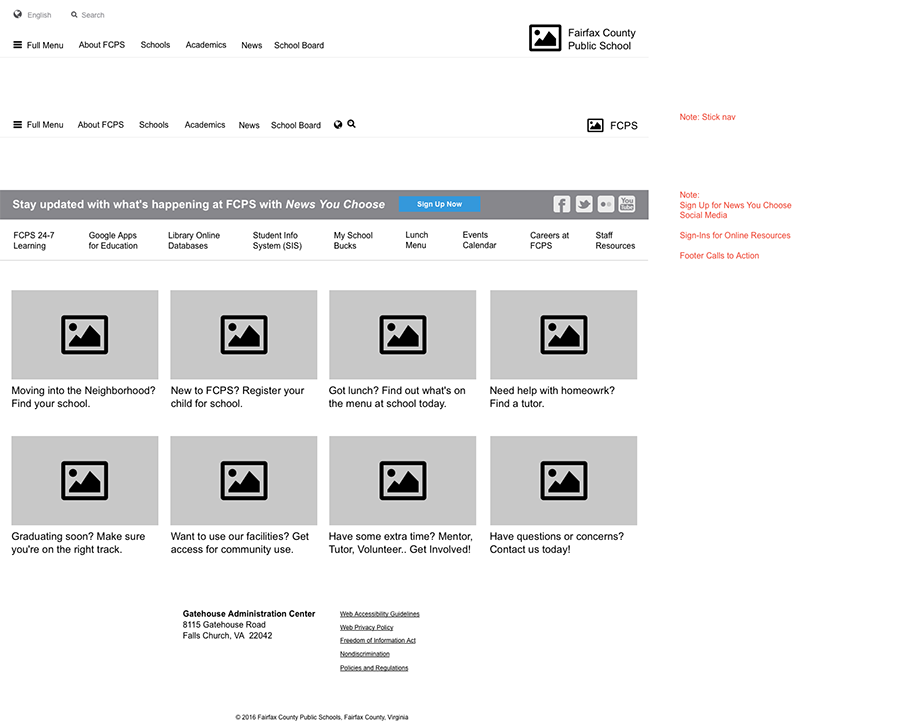Open Web Accessibility Guidelines footer link

(x=379, y=614)
